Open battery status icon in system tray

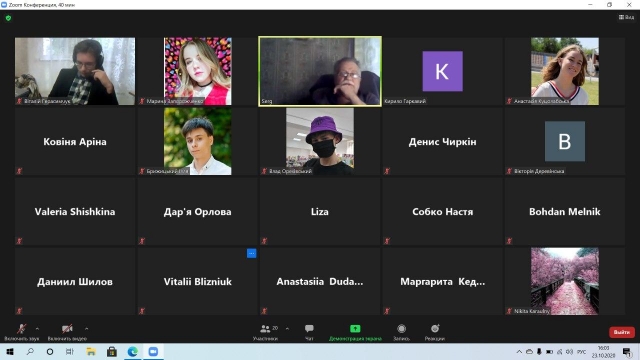[549, 351]
